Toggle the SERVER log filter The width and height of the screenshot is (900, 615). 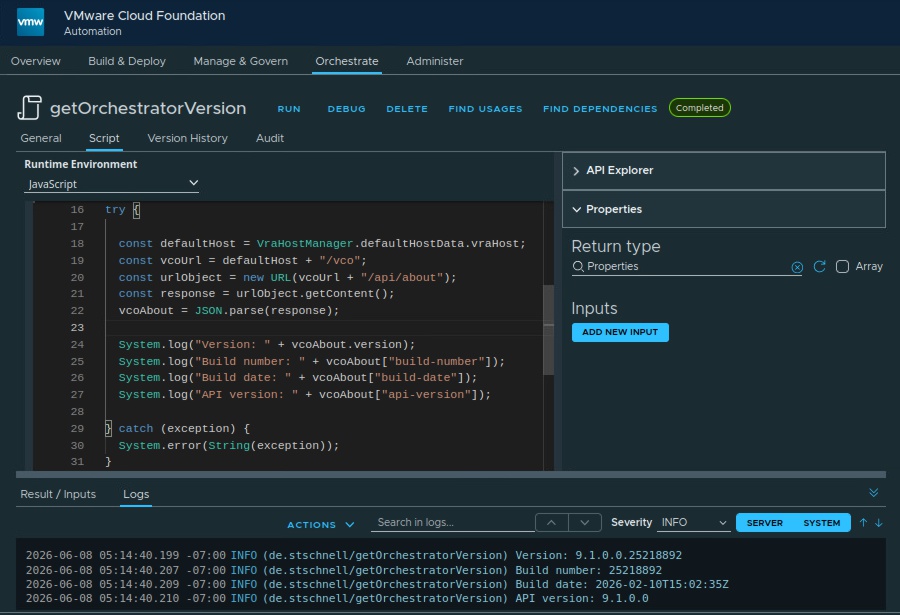765,523
